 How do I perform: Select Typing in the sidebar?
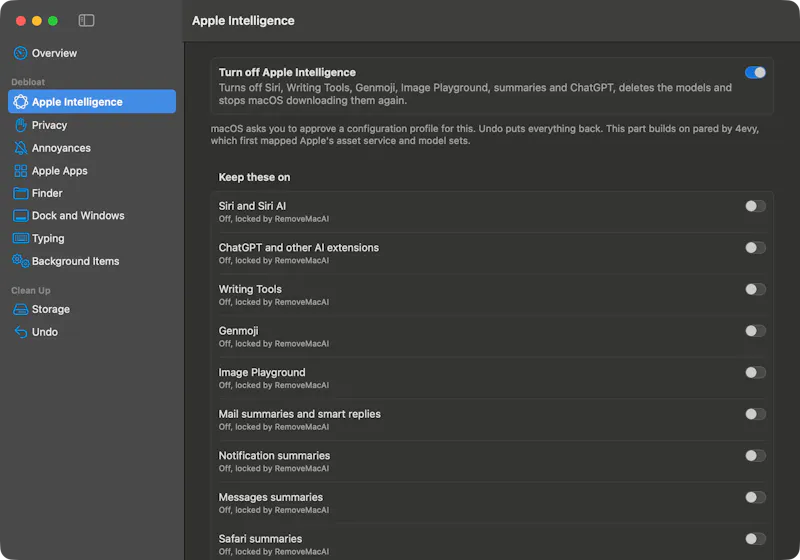(48, 238)
